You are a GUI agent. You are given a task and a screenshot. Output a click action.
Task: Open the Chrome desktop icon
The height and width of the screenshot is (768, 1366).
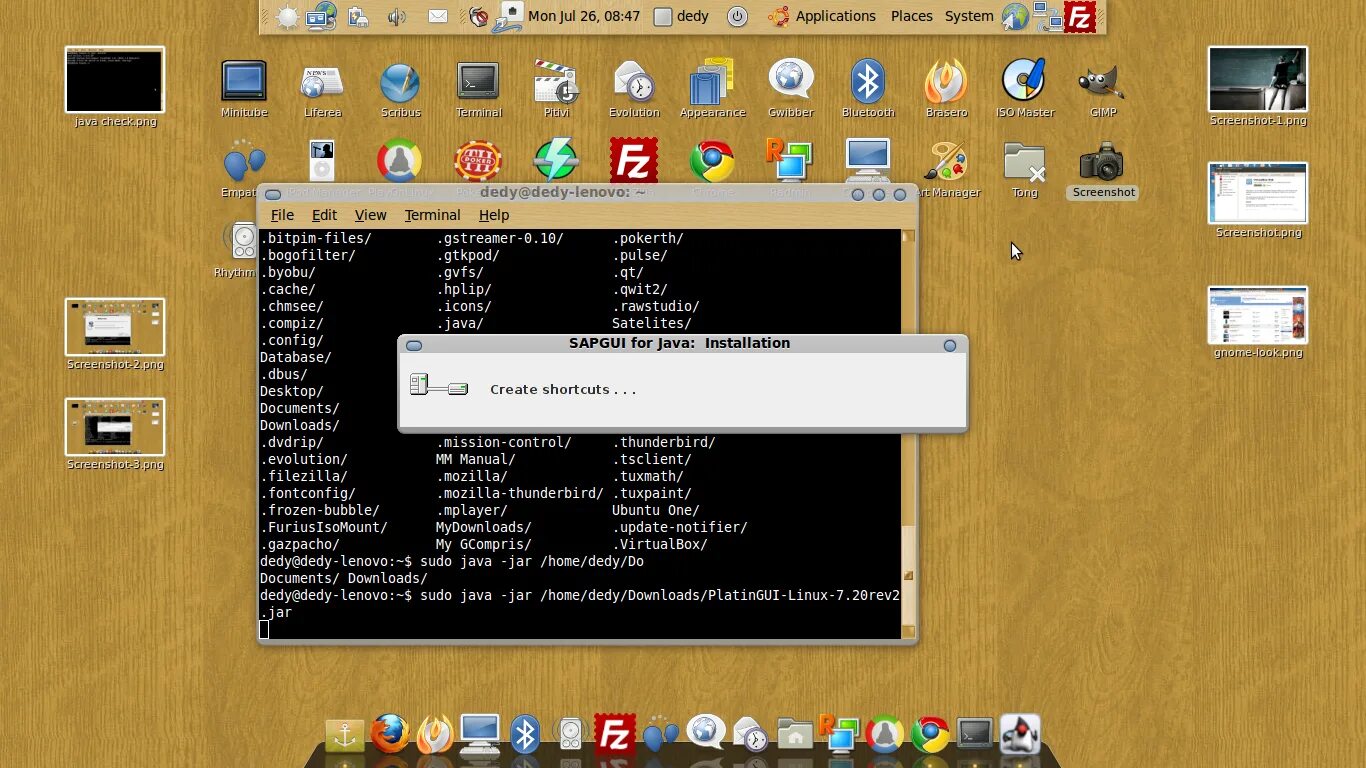(712, 161)
